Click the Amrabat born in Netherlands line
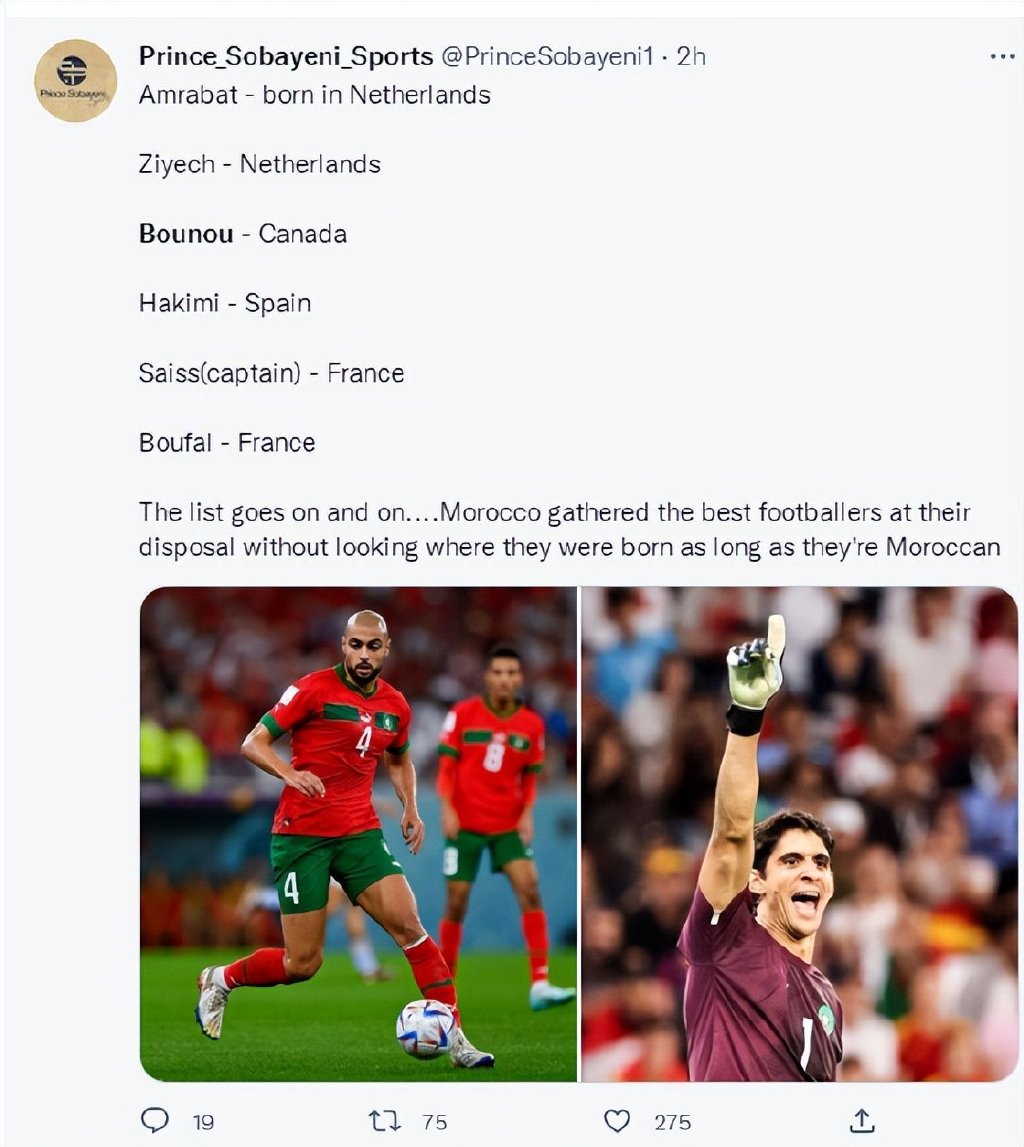The image size is (1024, 1147). [x=315, y=95]
